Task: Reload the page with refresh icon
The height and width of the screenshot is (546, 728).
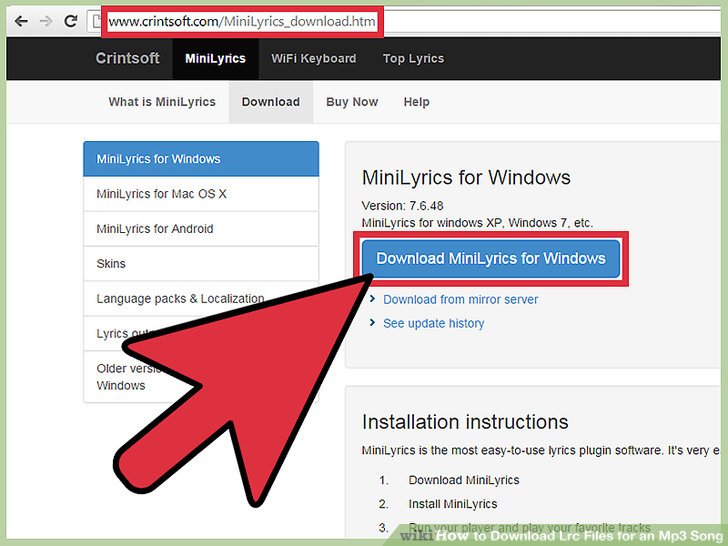Action: 71,21
